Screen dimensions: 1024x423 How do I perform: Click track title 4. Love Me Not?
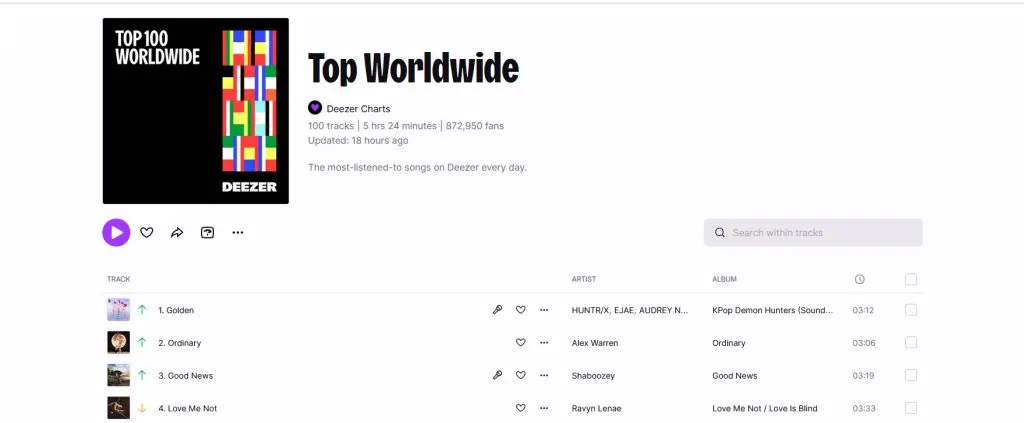(x=187, y=408)
